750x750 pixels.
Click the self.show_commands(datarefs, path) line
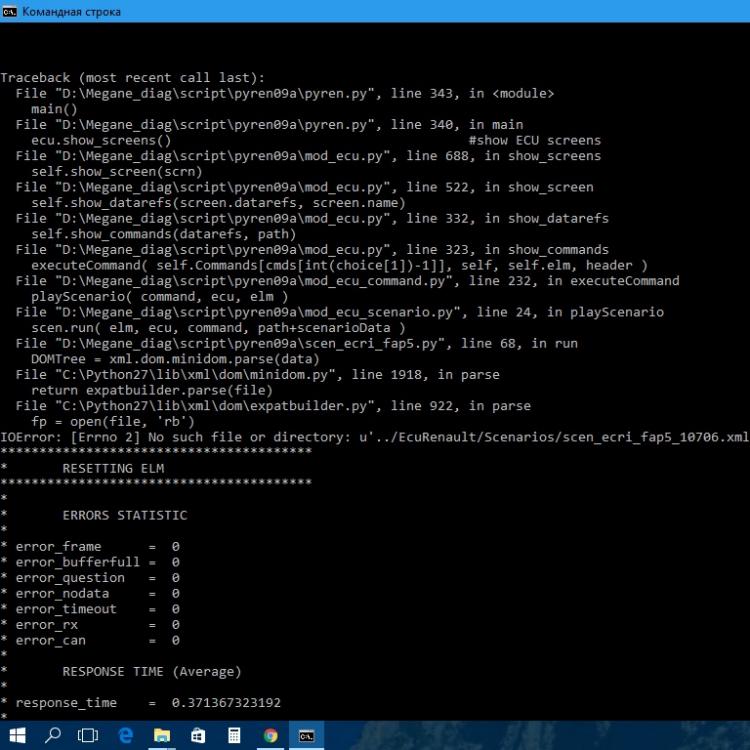pos(164,234)
